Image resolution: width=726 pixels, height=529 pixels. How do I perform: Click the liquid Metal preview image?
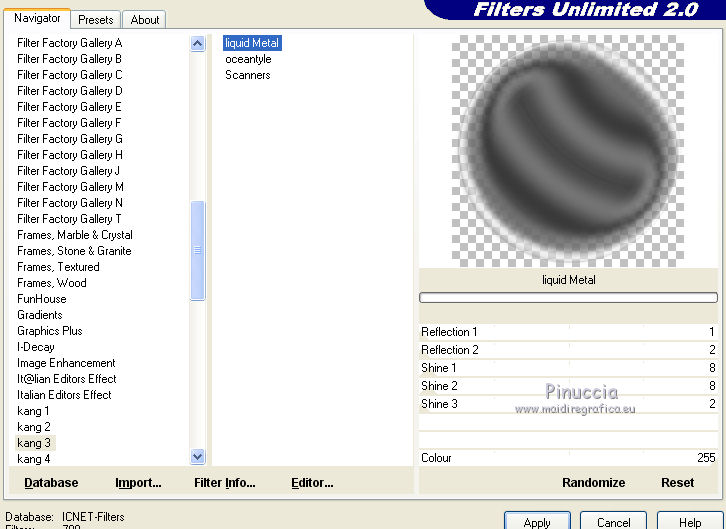pos(568,151)
